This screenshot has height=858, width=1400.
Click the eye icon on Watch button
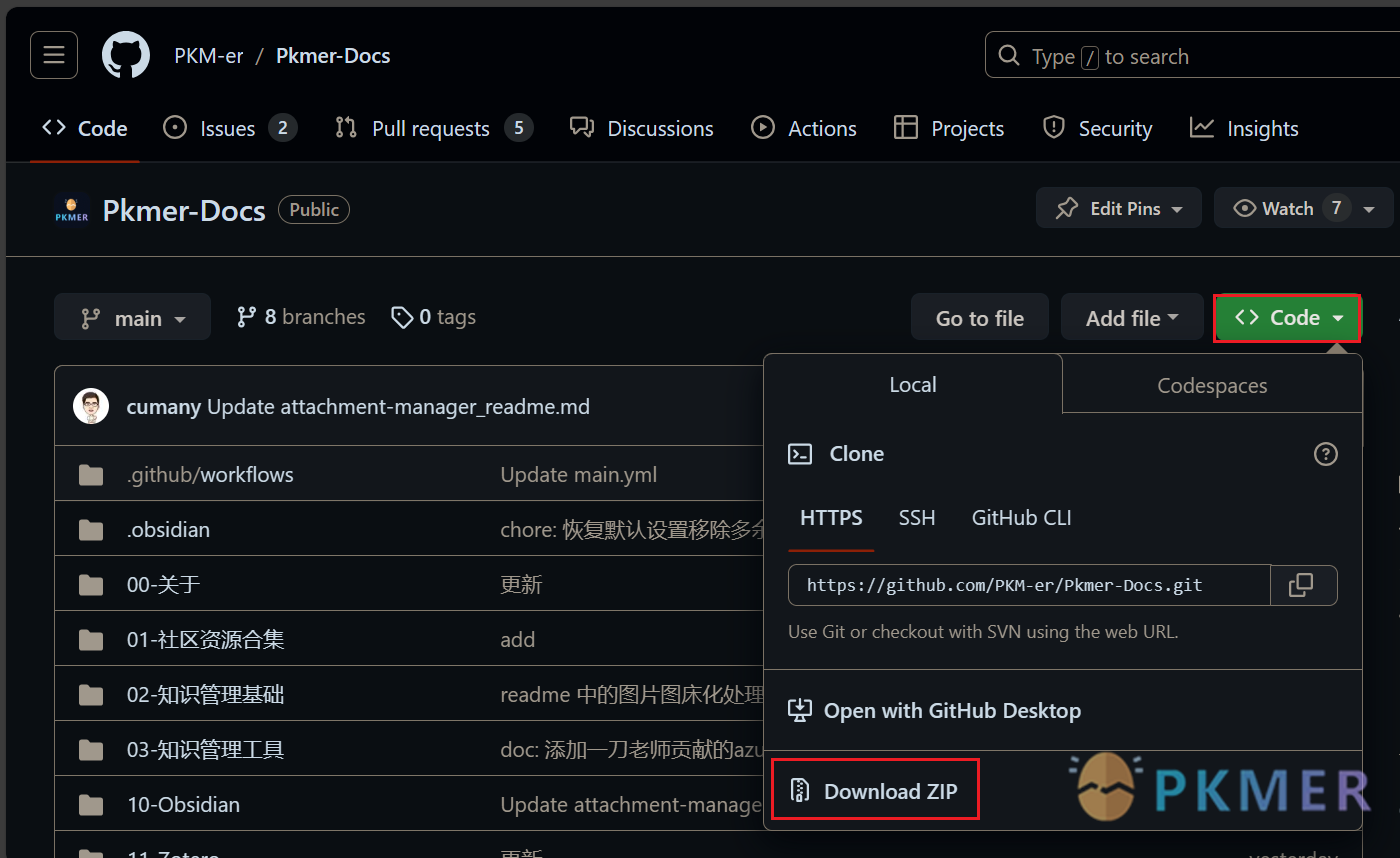[x=1245, y=208]
